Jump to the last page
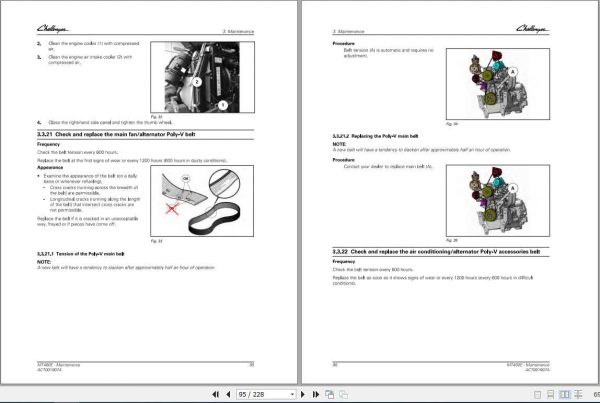600x403 pixels. click(316, 394)
